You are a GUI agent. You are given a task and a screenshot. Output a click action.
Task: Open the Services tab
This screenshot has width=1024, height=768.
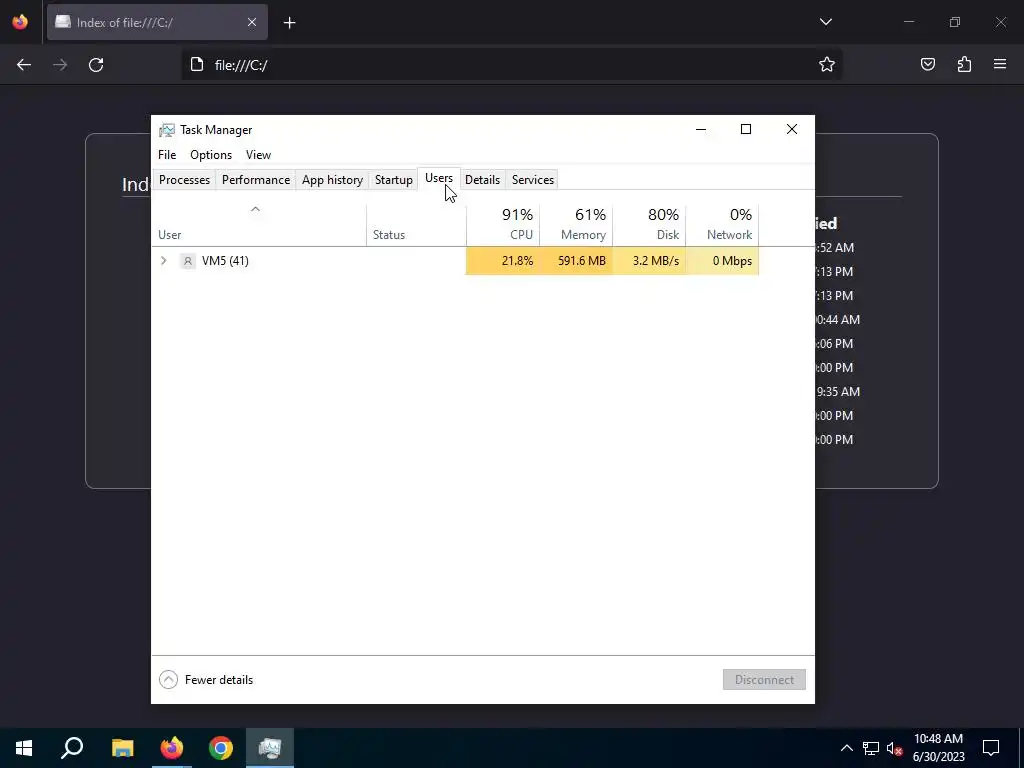point(532,180)
